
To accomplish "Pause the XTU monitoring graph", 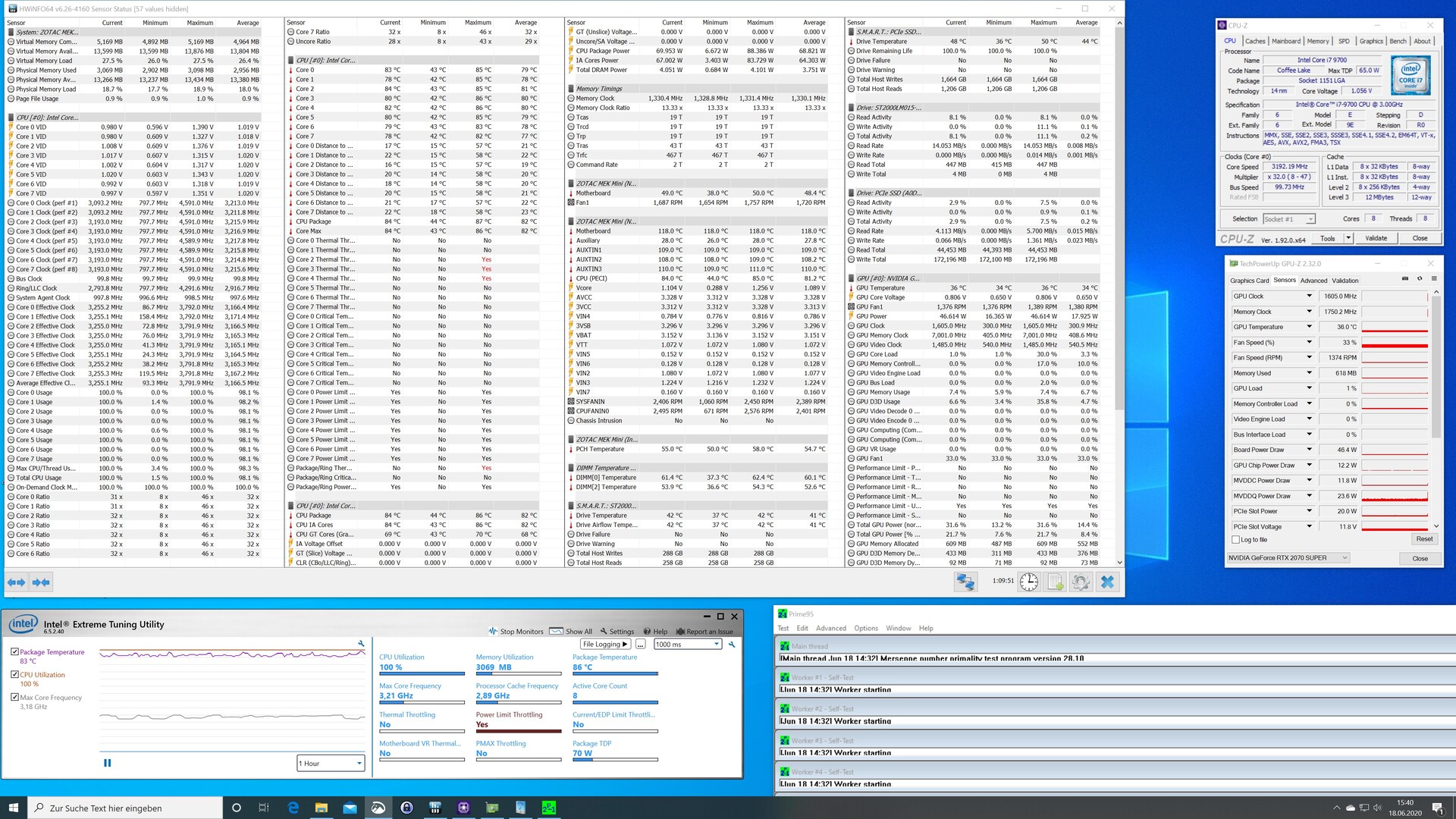I will coord(107,763).
